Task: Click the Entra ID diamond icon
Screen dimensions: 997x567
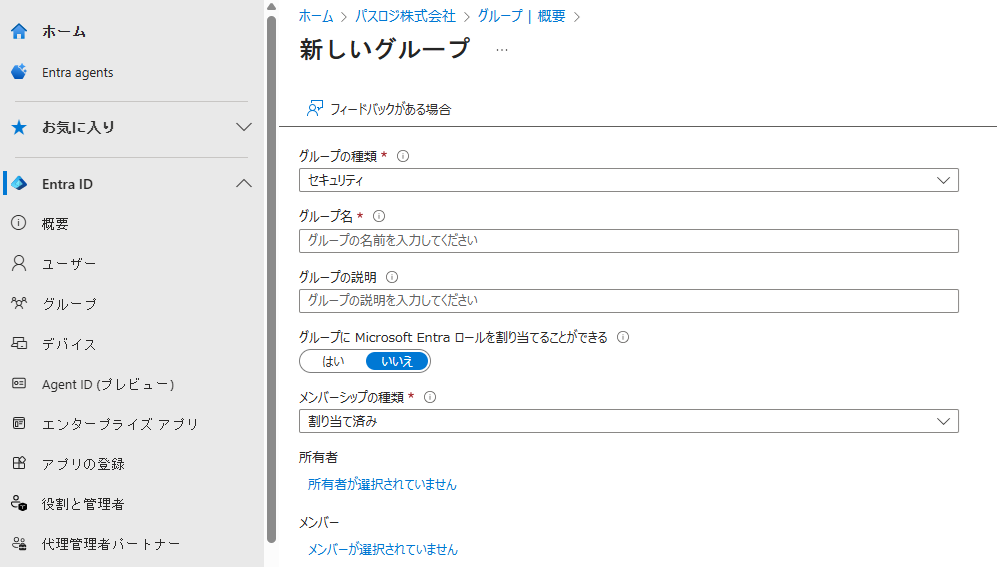Action: coord(19,184)
